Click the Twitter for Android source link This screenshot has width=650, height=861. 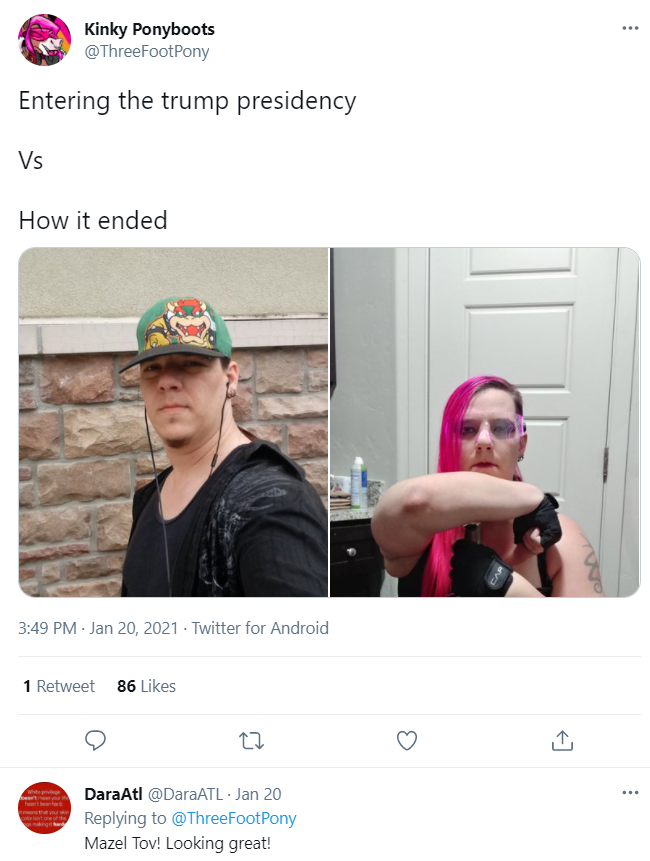coord(260,628)
